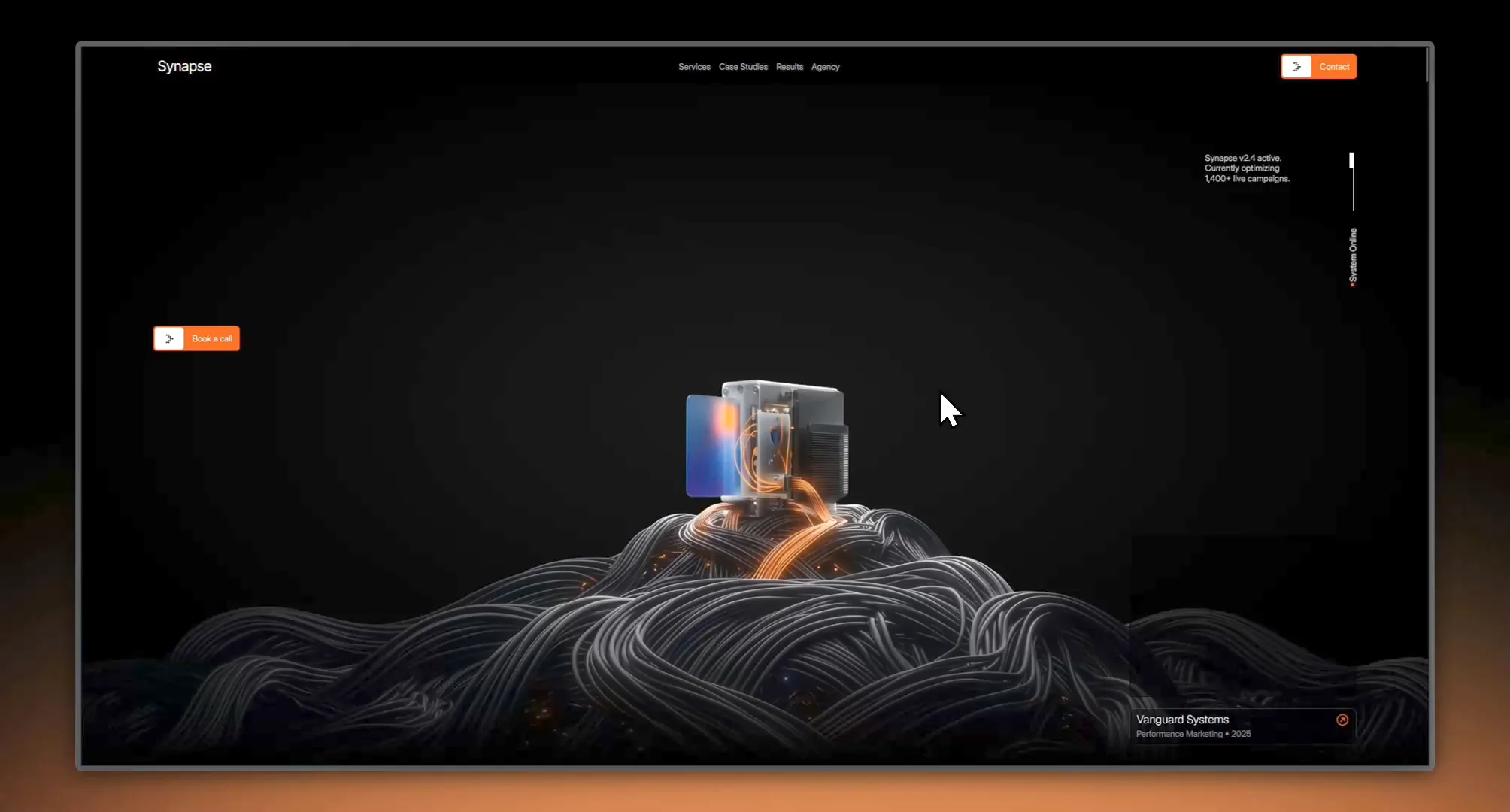
Task: Open the Services menu item
Action: 694,67
